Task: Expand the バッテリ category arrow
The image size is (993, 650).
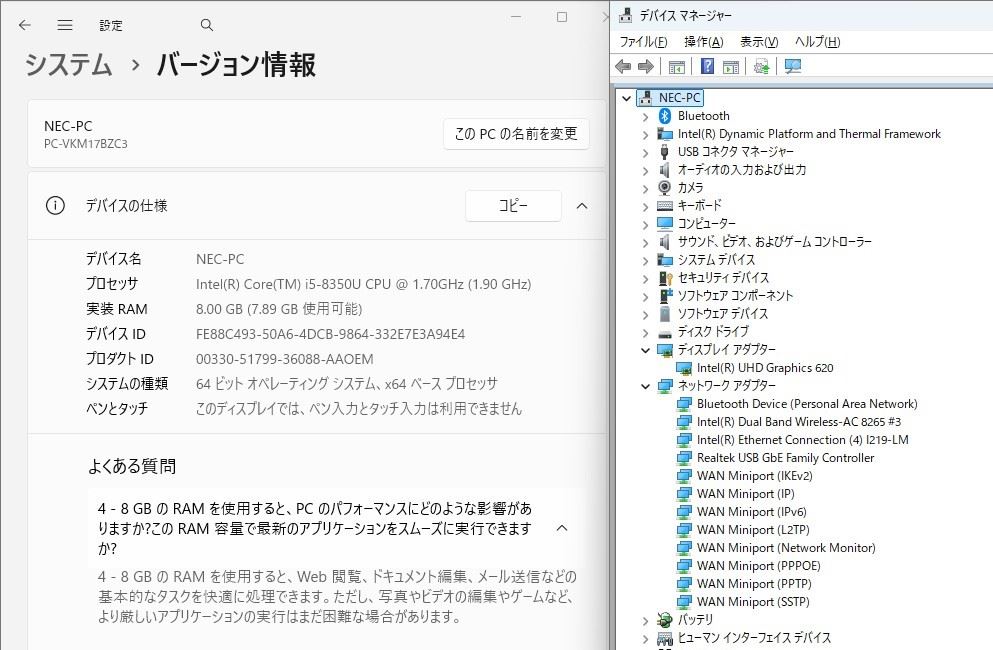Action: point(645,620)
